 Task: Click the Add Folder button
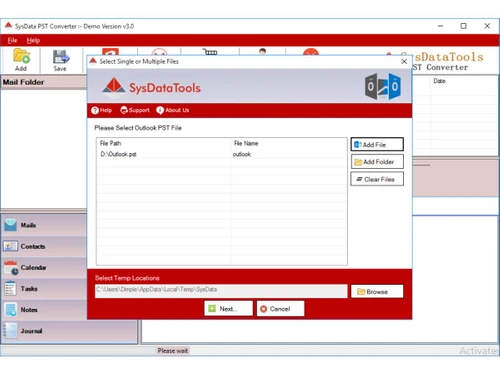377,162
